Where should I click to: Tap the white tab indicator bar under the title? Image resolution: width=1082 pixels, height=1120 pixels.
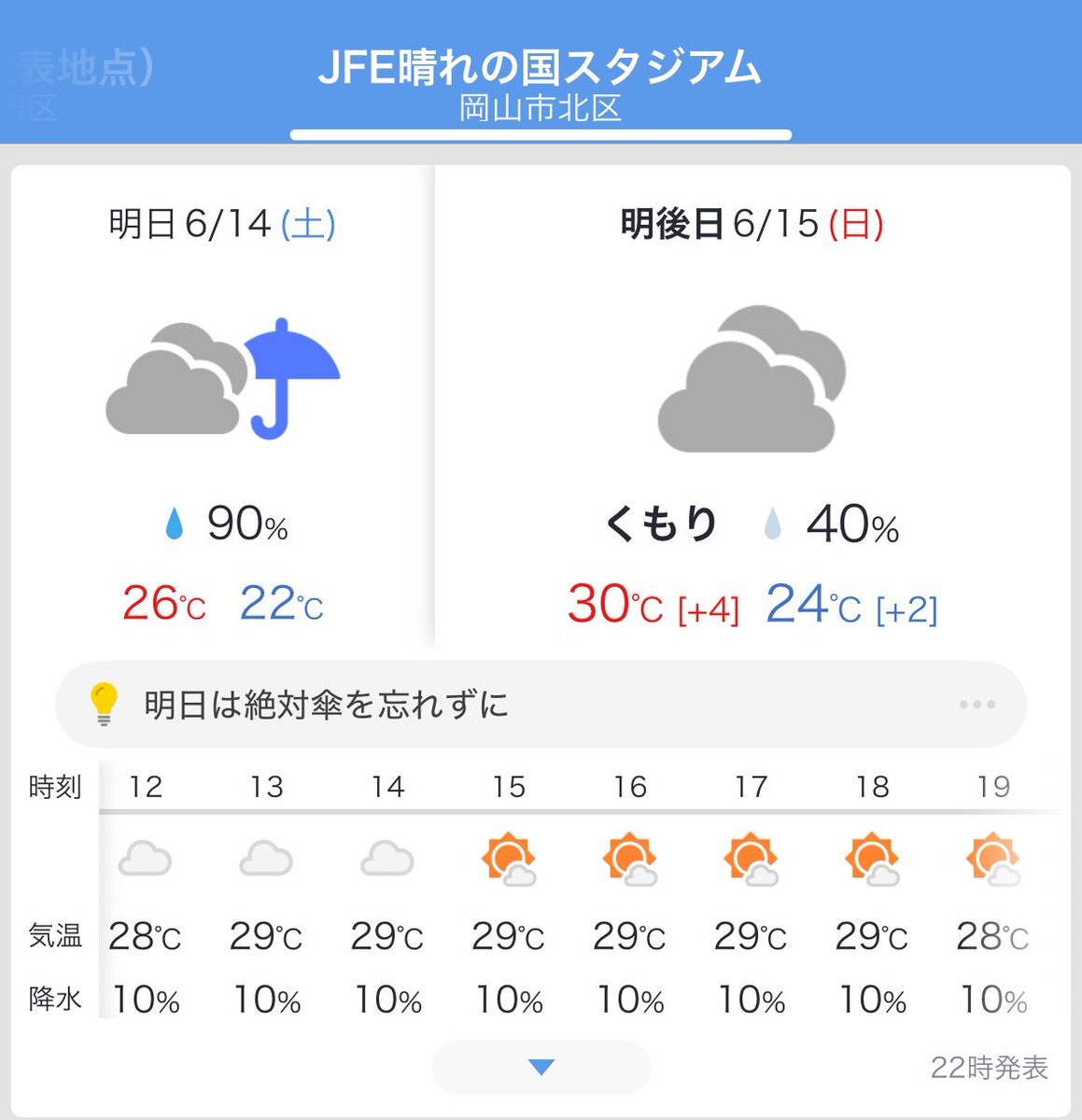pyautogui.click(x=541, y=135)
